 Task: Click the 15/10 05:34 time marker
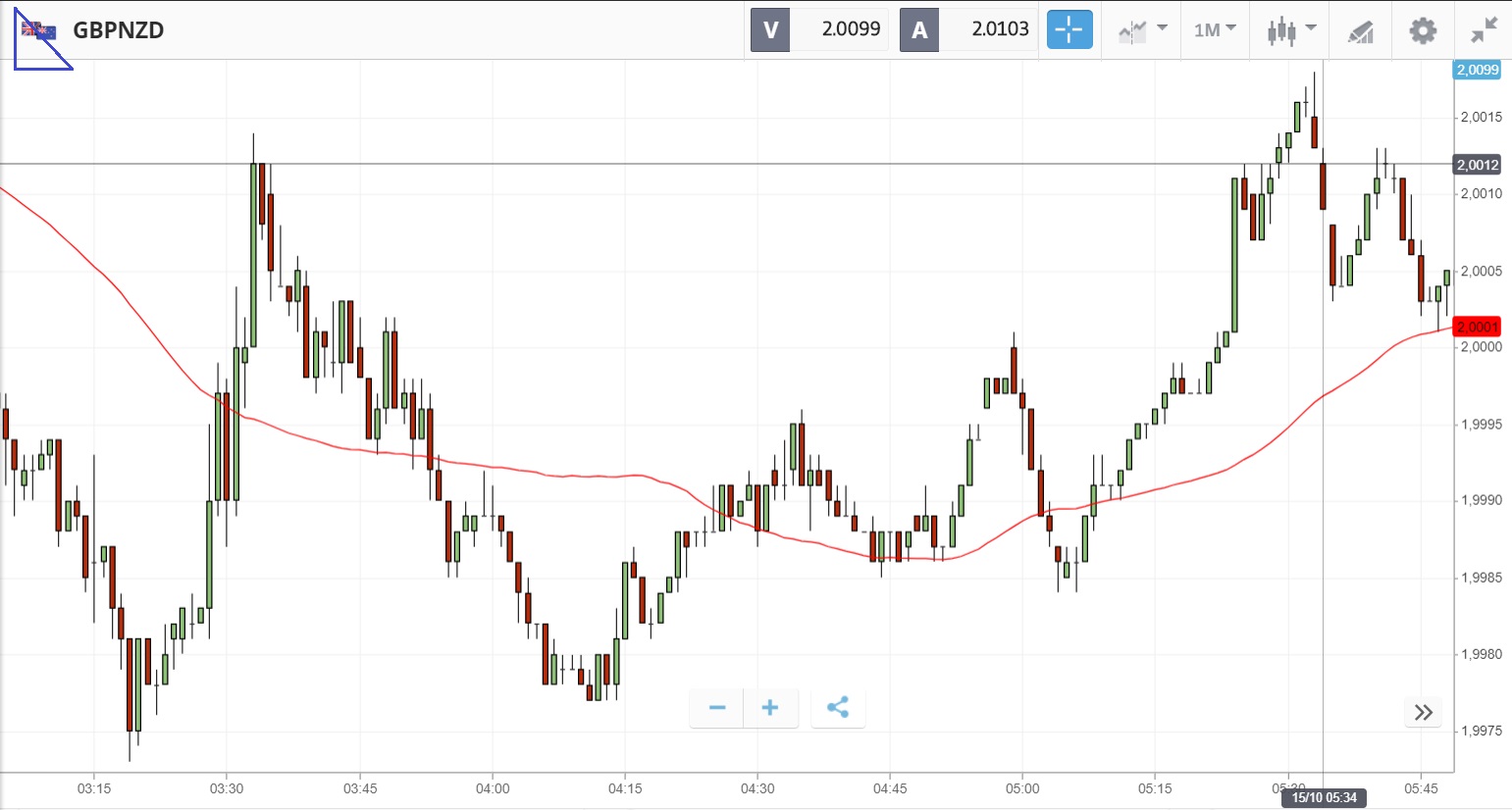1324,797
